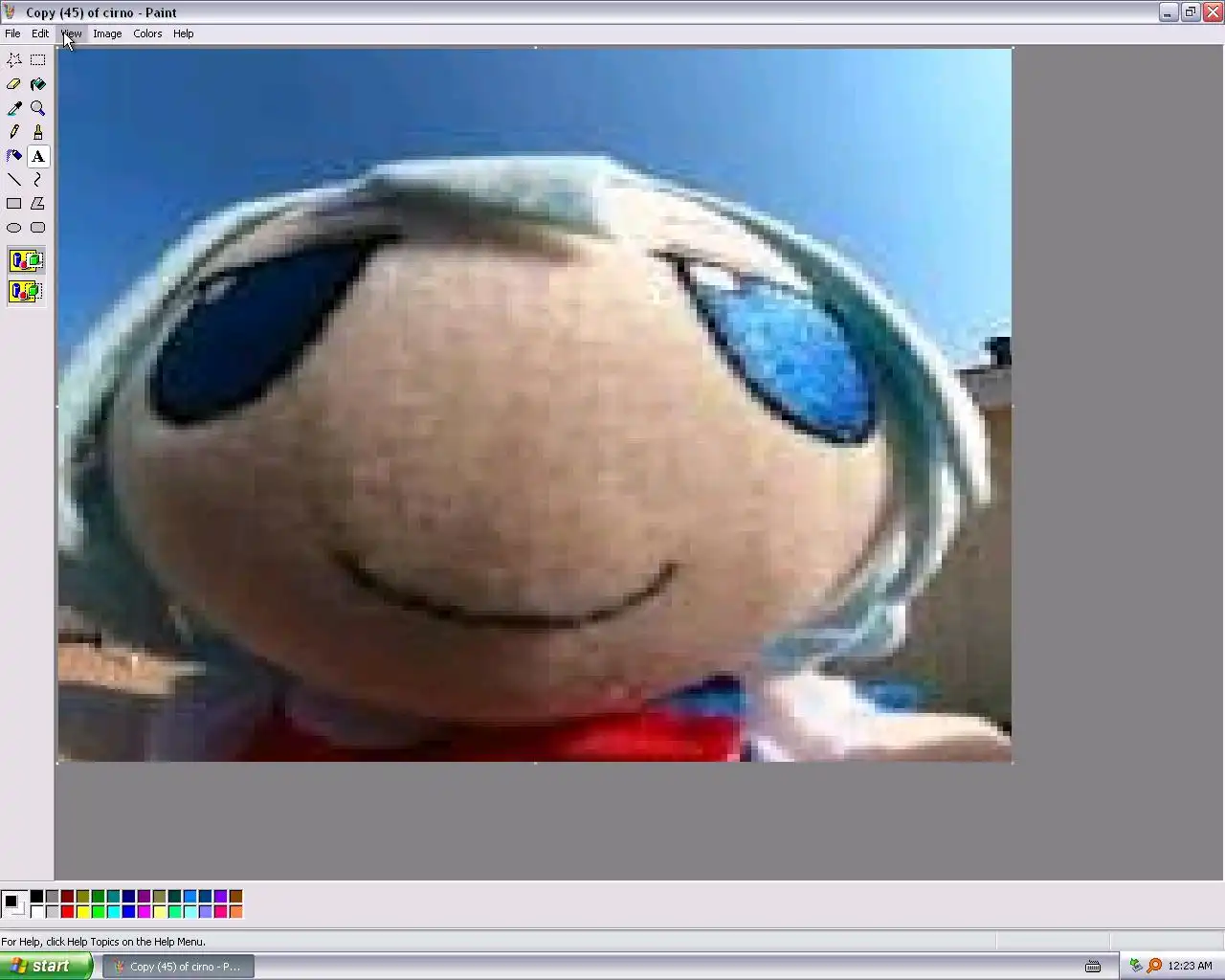The width and height of the screenshot is (1225, 980).
Task: Open the View menu
Action: pyautogui.click(x=71, y=33)
